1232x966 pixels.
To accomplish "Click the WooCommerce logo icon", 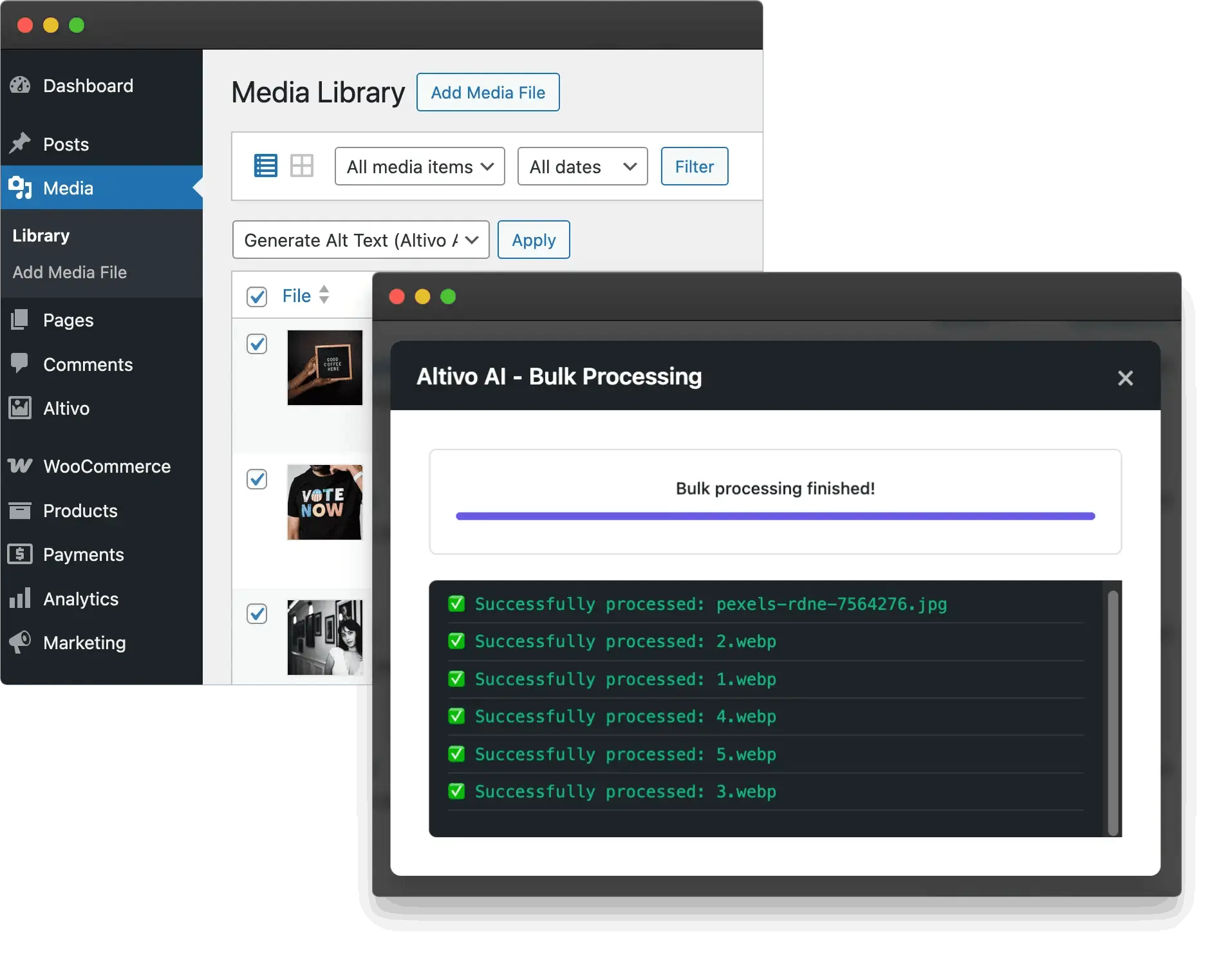I will pyautogui.click(x=20, y=466).
